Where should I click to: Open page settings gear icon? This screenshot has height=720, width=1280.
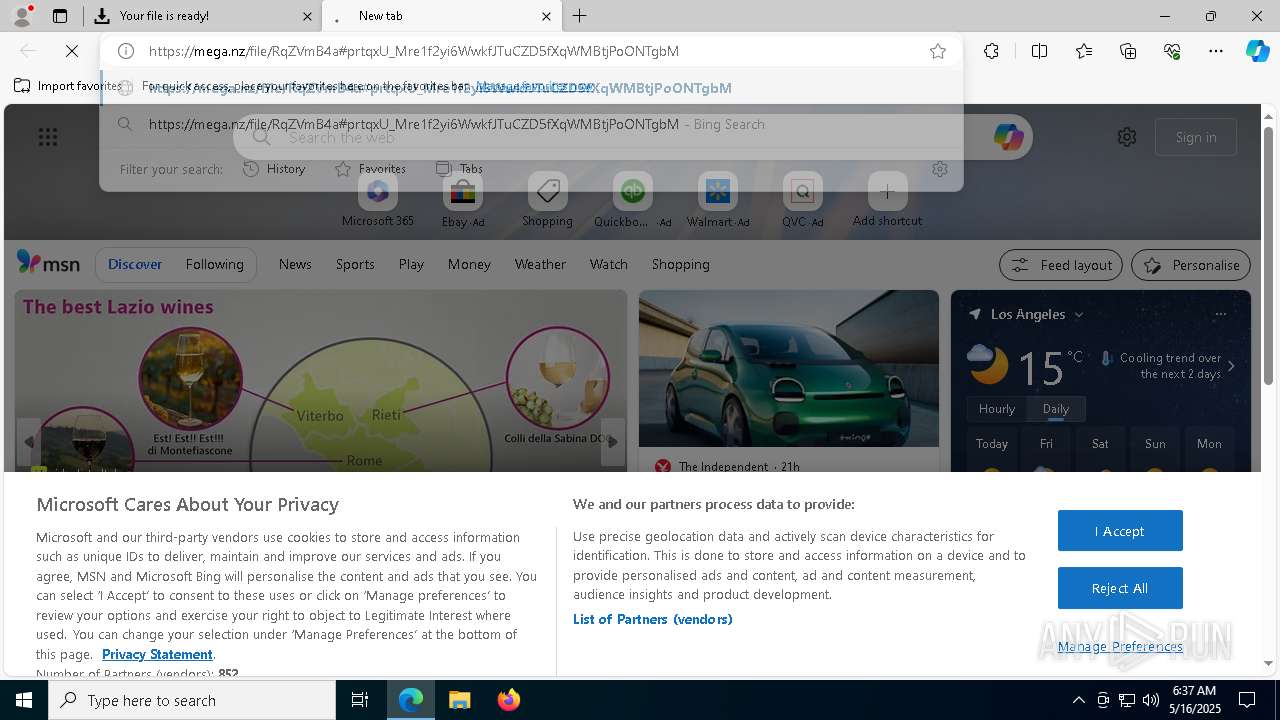[x=1127, y=137]
